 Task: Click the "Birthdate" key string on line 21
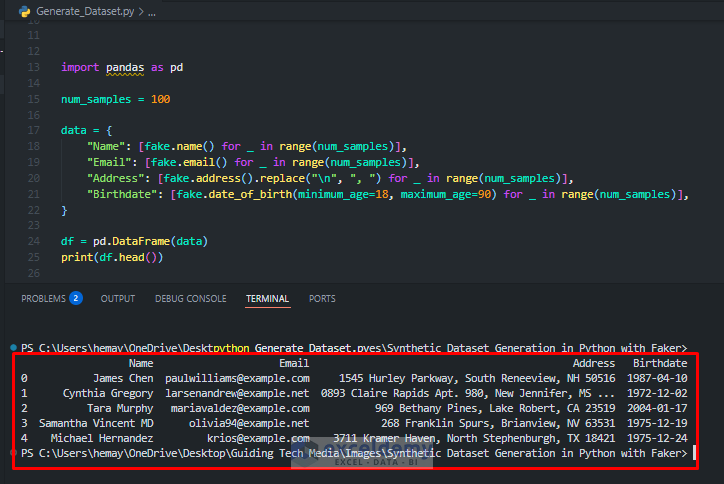coord(122,194)
